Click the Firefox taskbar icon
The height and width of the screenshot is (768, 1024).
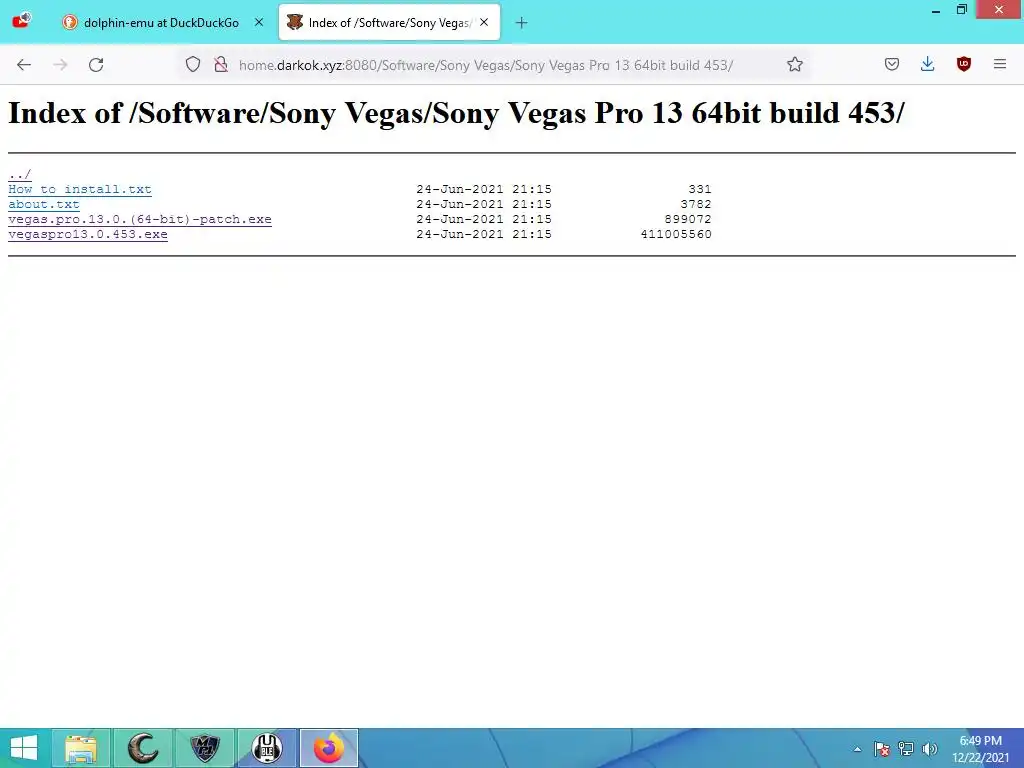click(328, 748)
